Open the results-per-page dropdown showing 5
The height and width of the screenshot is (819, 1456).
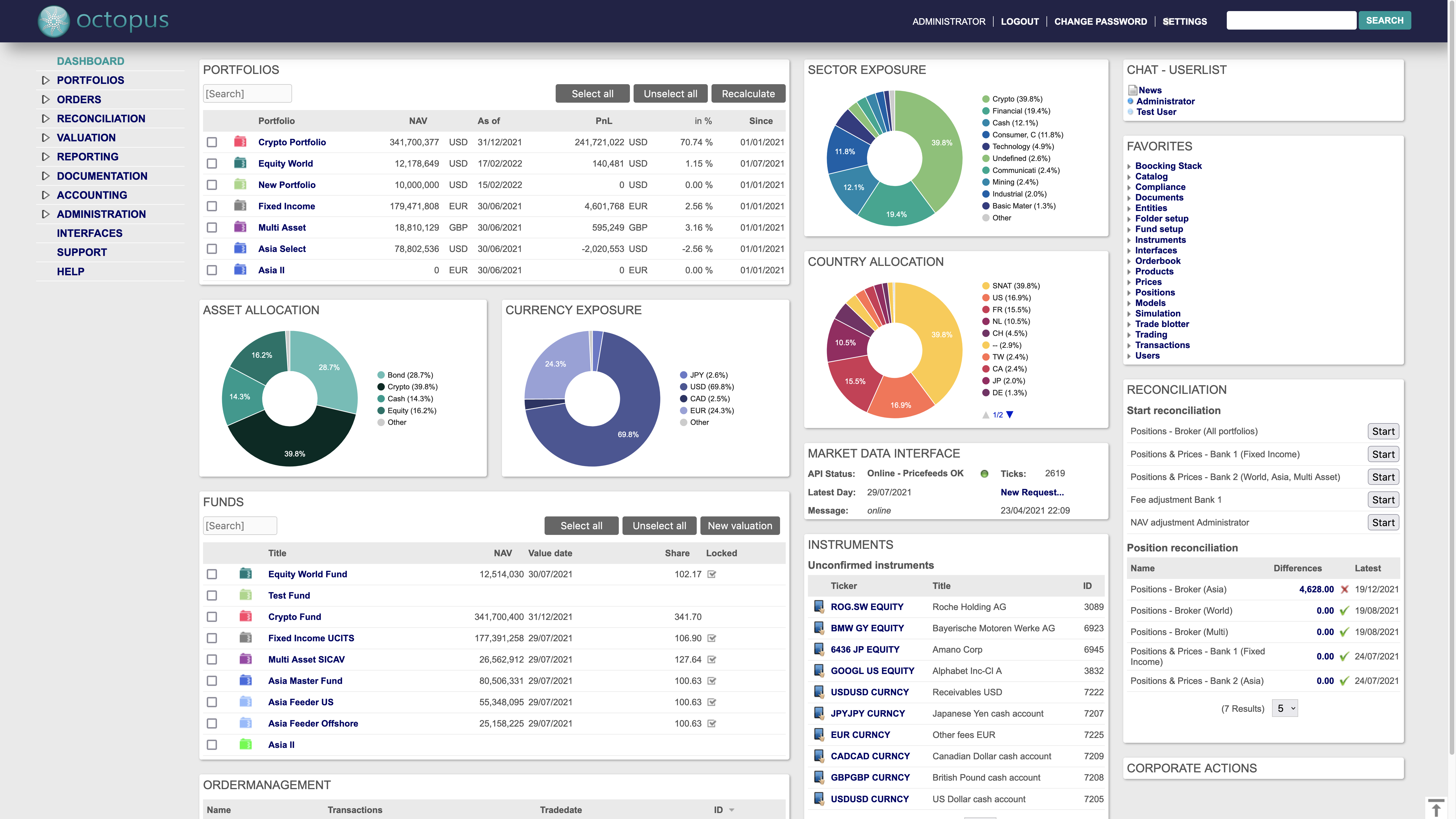[1284, 708]
